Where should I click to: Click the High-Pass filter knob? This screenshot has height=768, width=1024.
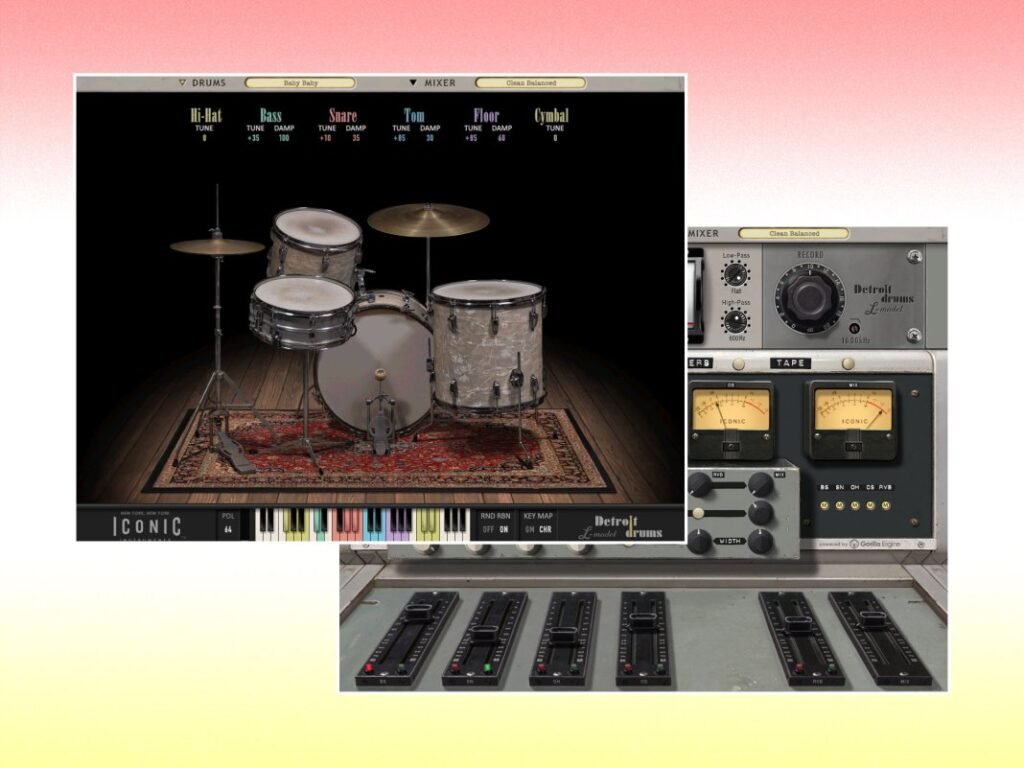click(x=736, y=321)
